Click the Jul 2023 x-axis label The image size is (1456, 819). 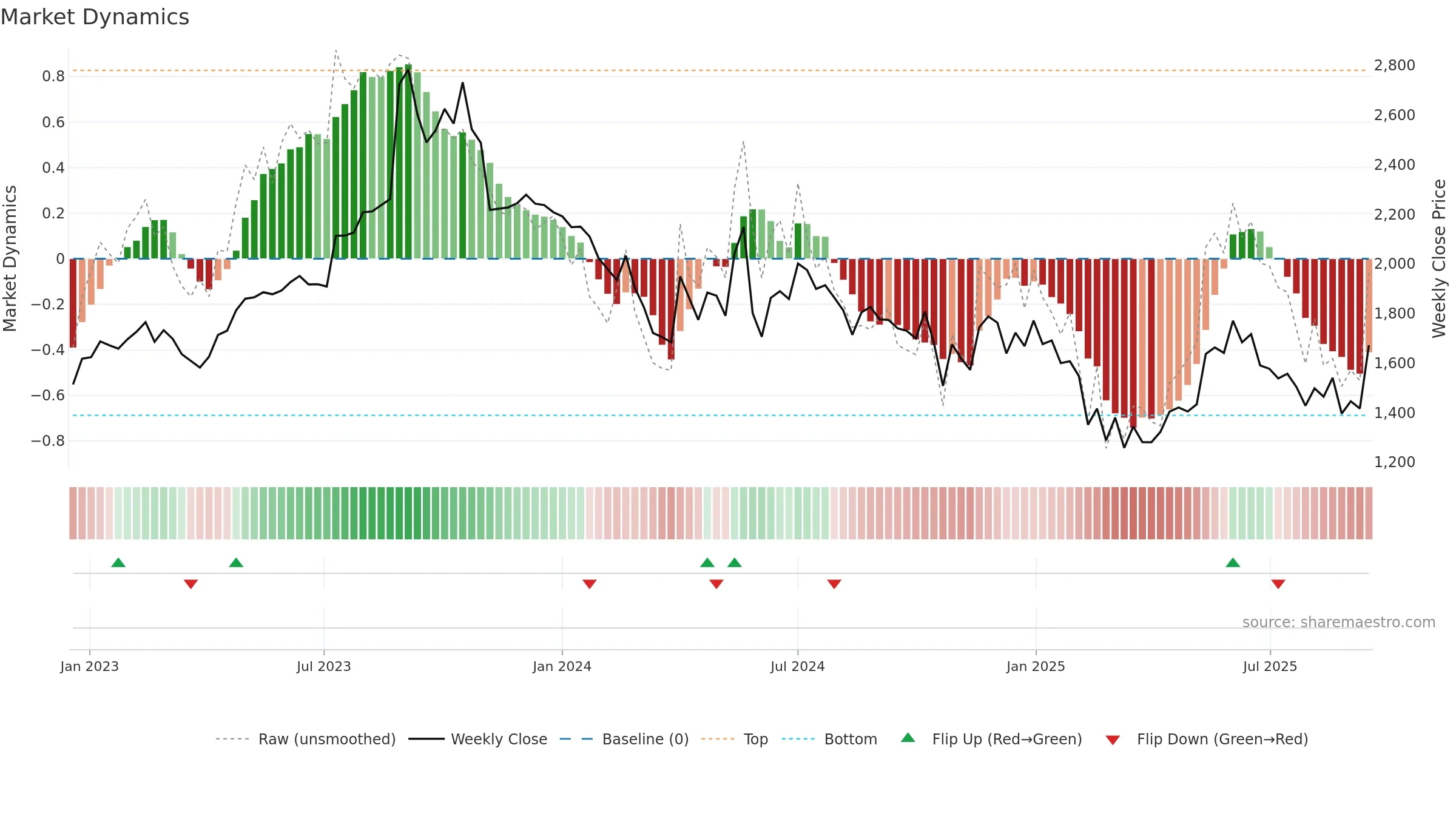(x=324, y=666)
